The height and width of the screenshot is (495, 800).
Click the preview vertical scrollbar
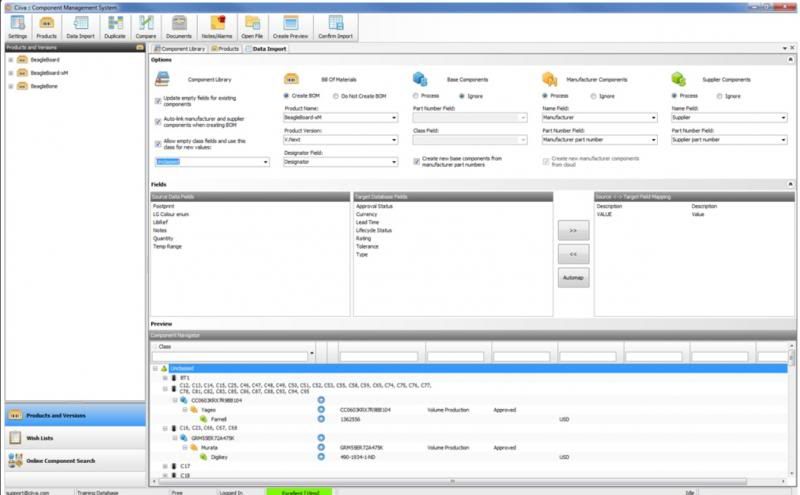click(x=791, y=356)
